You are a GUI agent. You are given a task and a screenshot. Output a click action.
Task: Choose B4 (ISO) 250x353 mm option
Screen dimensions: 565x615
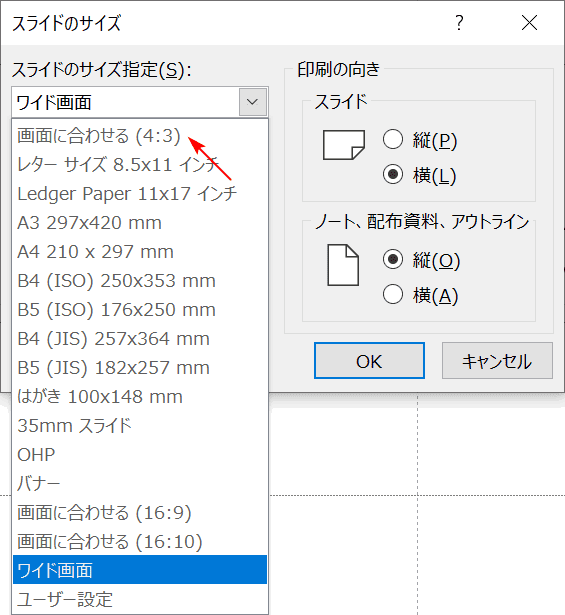[x=140, y=280]
